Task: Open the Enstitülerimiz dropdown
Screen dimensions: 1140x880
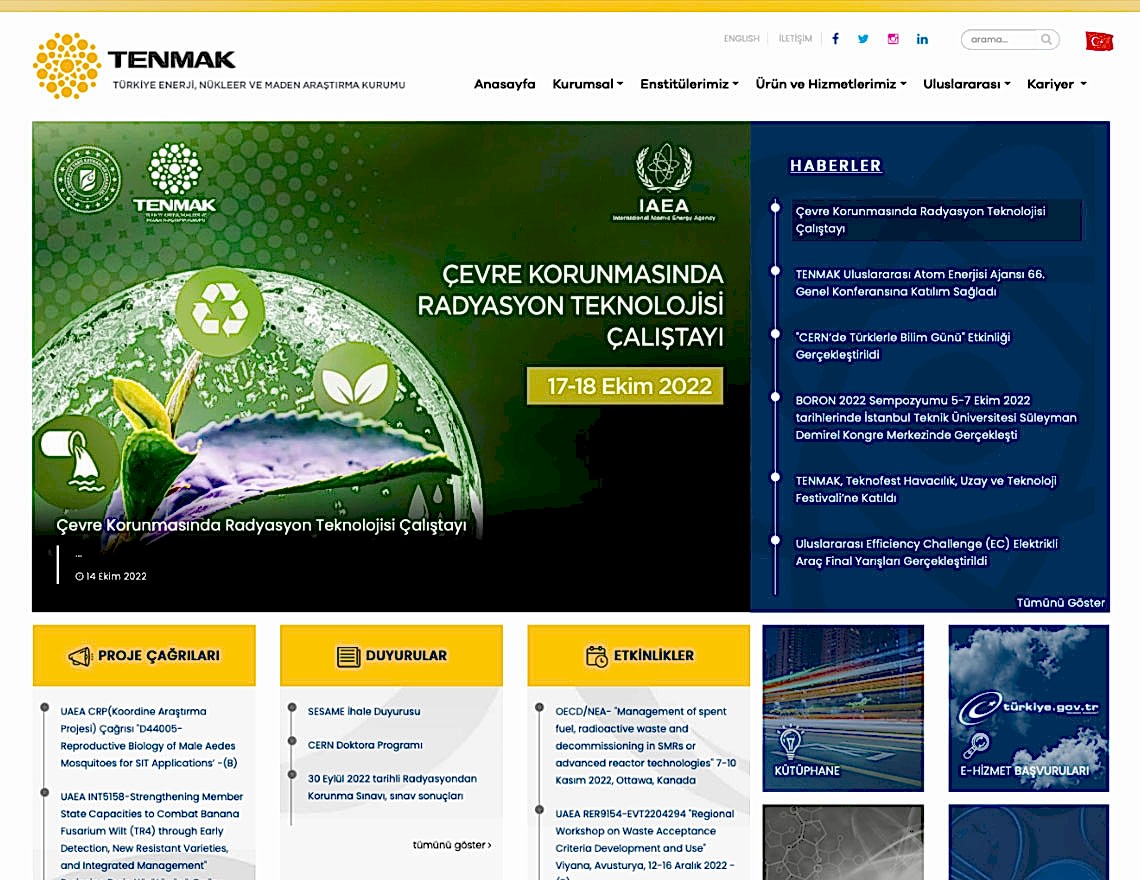Action: point(688,84)
